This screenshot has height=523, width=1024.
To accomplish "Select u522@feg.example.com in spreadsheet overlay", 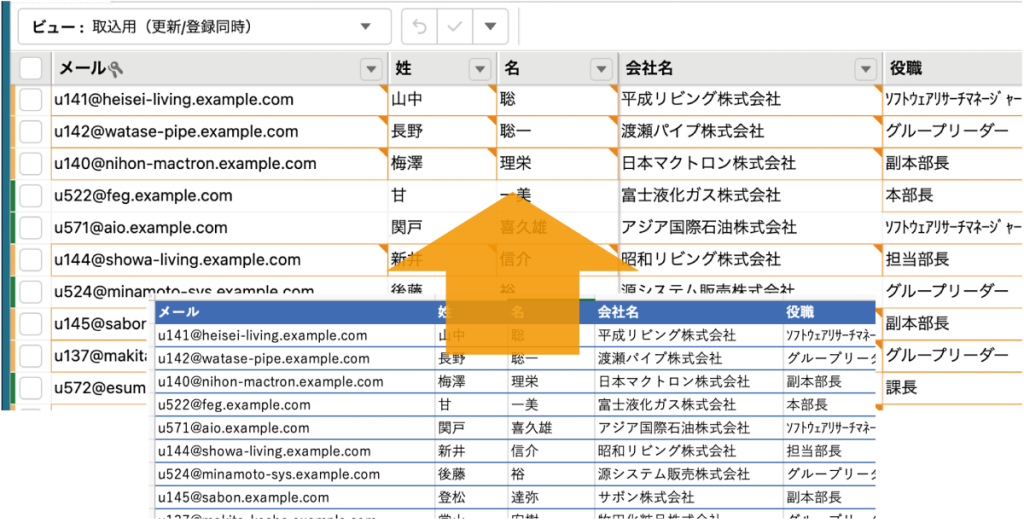I will click(295, 405).
